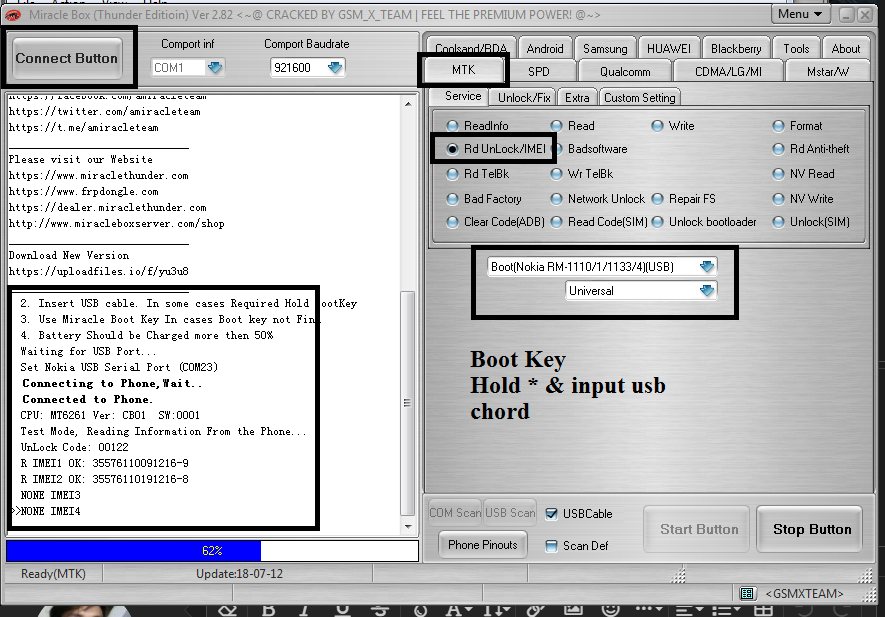Click the USB Scan button
Image resolution: width=885 pixels, height=617 pixels.
click(510, 513)
